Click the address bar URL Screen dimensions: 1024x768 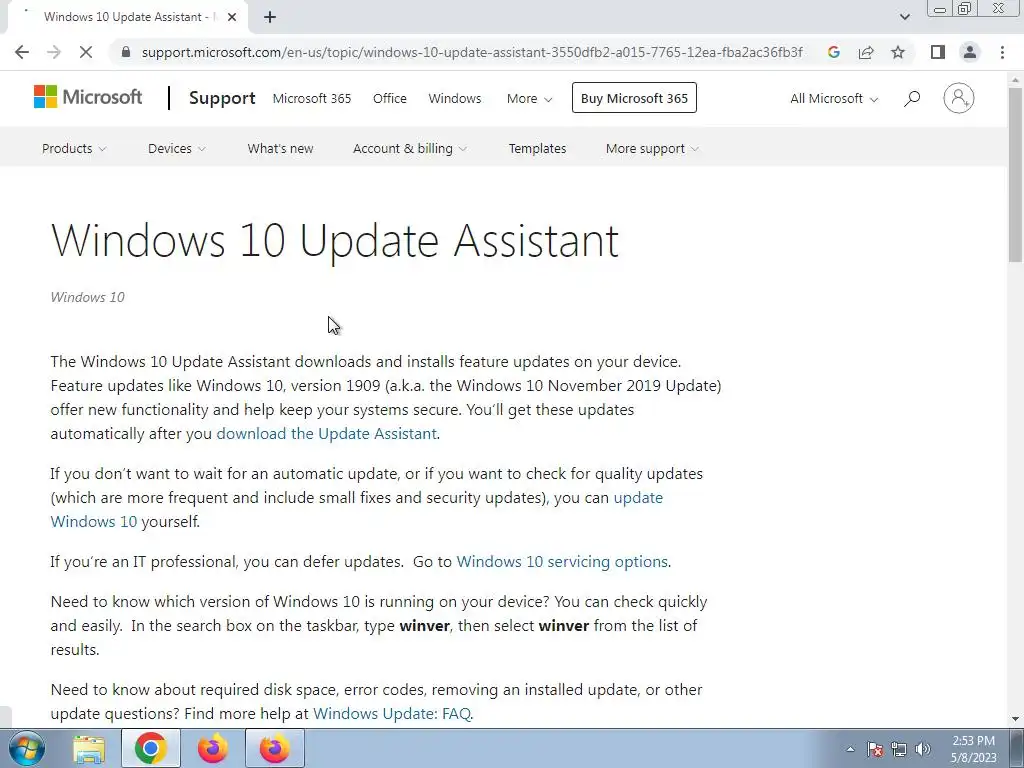(472, 52)
